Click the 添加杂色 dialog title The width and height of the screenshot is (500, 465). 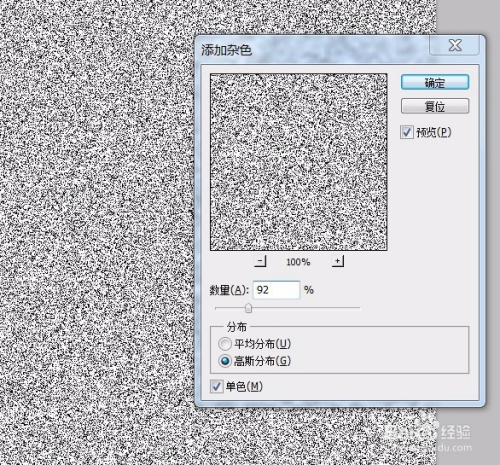tap(226, 51)
